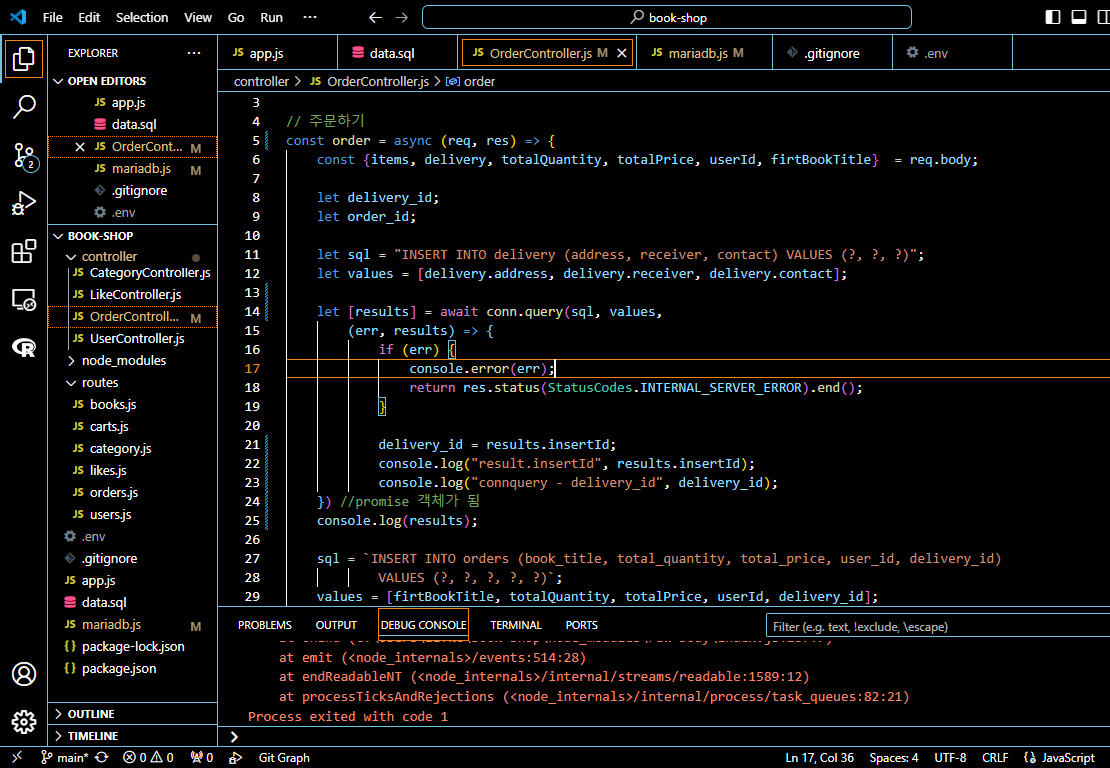The width and height of the screenshot is (1110, 768).
Task: Click Ln 17, Col 36 cursor position
Action: pyautogui.click(x=820, y=757)
